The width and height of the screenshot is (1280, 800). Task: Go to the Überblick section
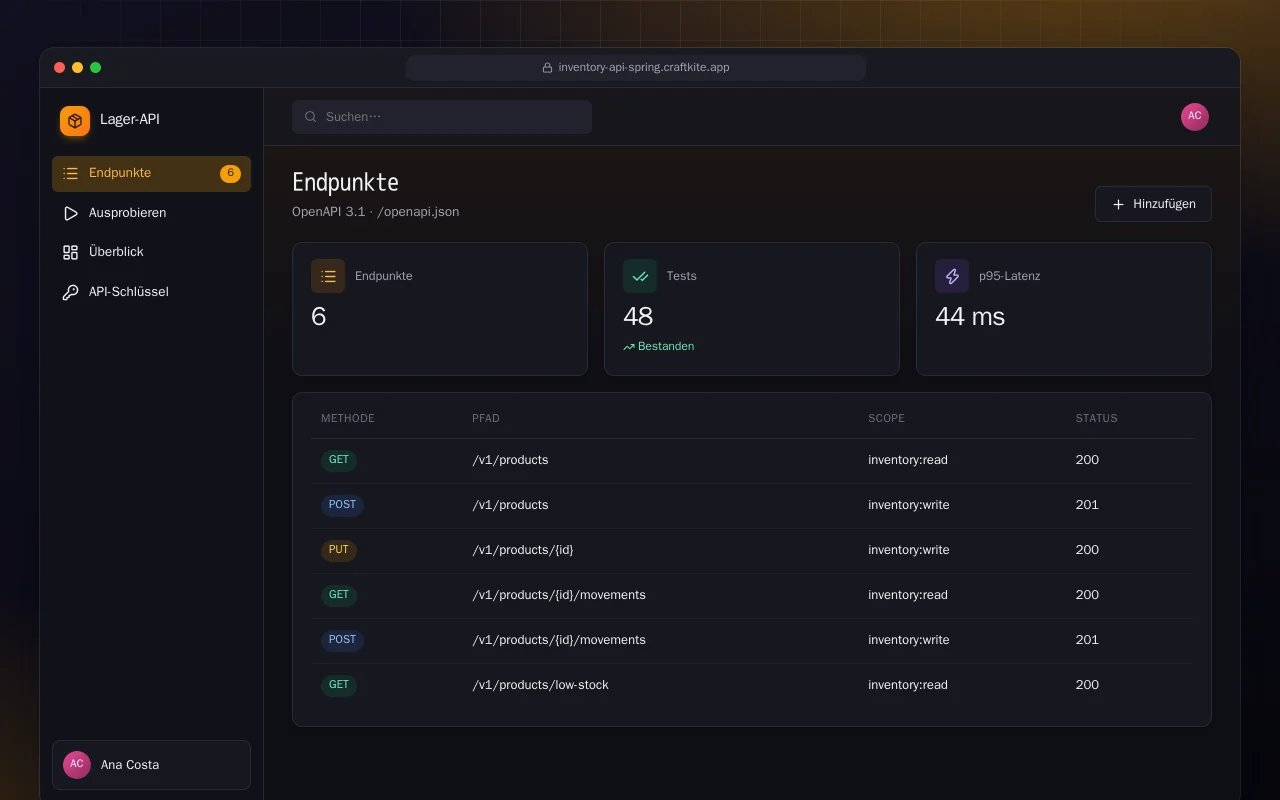tap(151, 252)
